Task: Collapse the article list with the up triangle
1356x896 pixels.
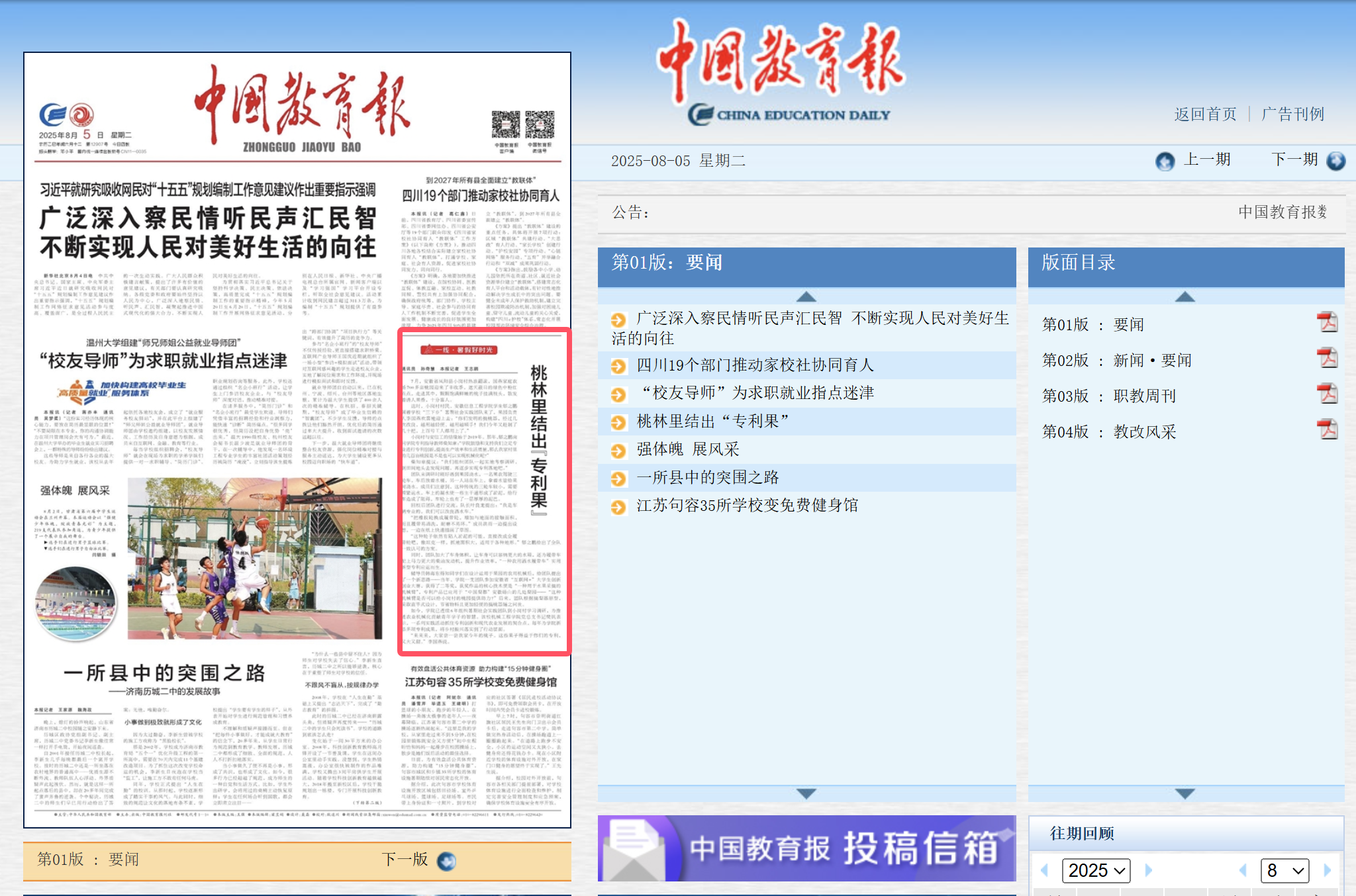Action: click(x=806, y=296)
